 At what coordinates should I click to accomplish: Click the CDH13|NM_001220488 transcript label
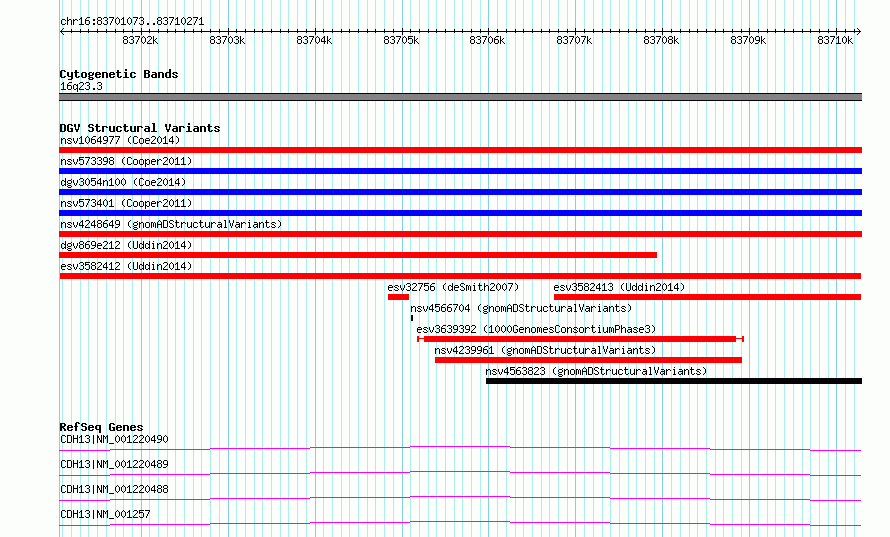114,489
